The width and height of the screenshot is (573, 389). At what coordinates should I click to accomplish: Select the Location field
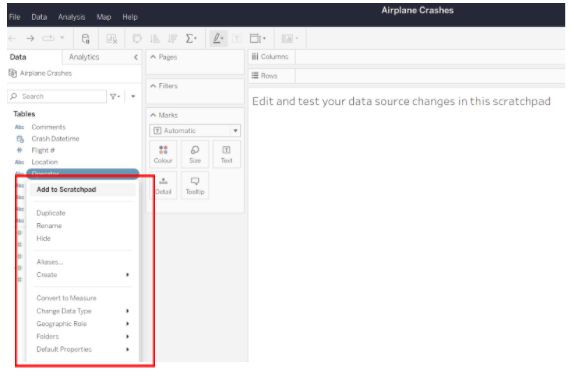pyautogui.click(x=45, y=162)
